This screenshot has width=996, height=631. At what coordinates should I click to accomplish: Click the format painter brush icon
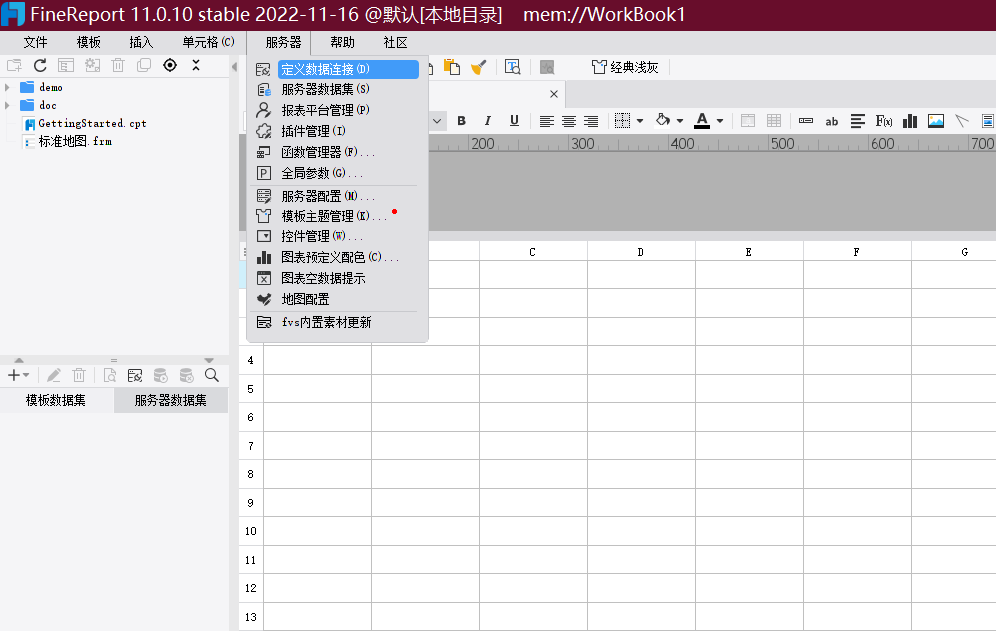[479, 67]
